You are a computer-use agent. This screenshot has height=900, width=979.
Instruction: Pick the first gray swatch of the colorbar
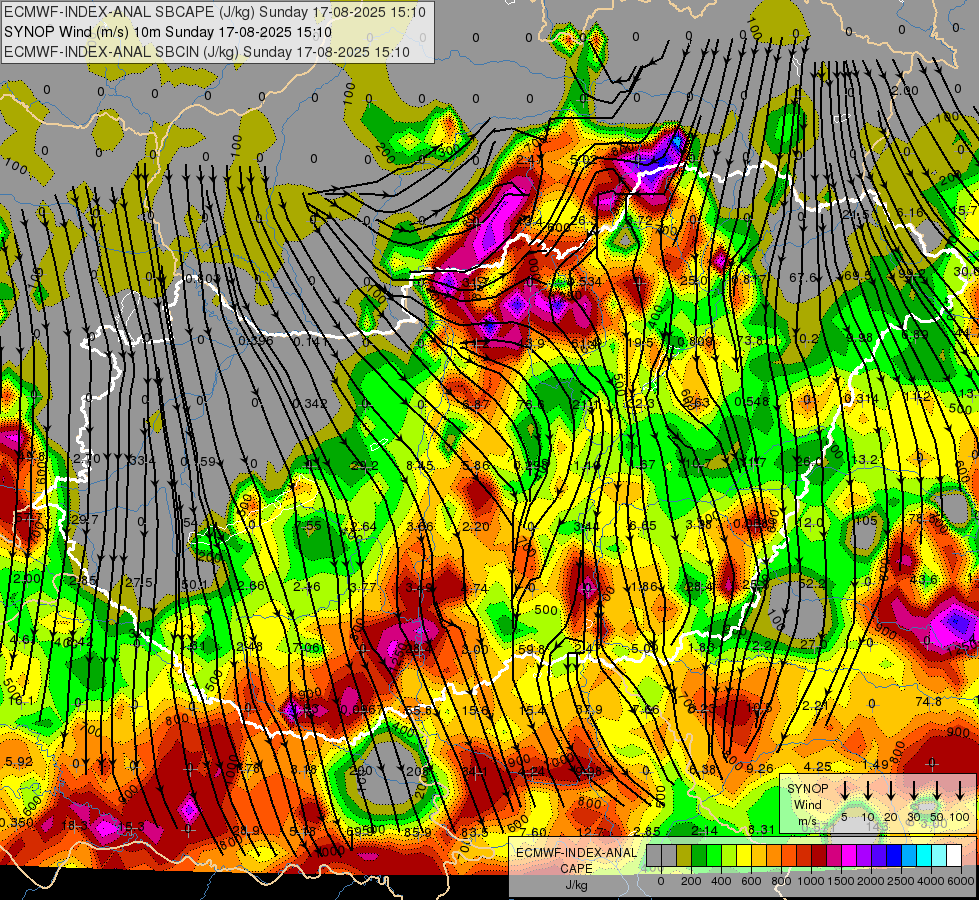(x=654, y=856)
